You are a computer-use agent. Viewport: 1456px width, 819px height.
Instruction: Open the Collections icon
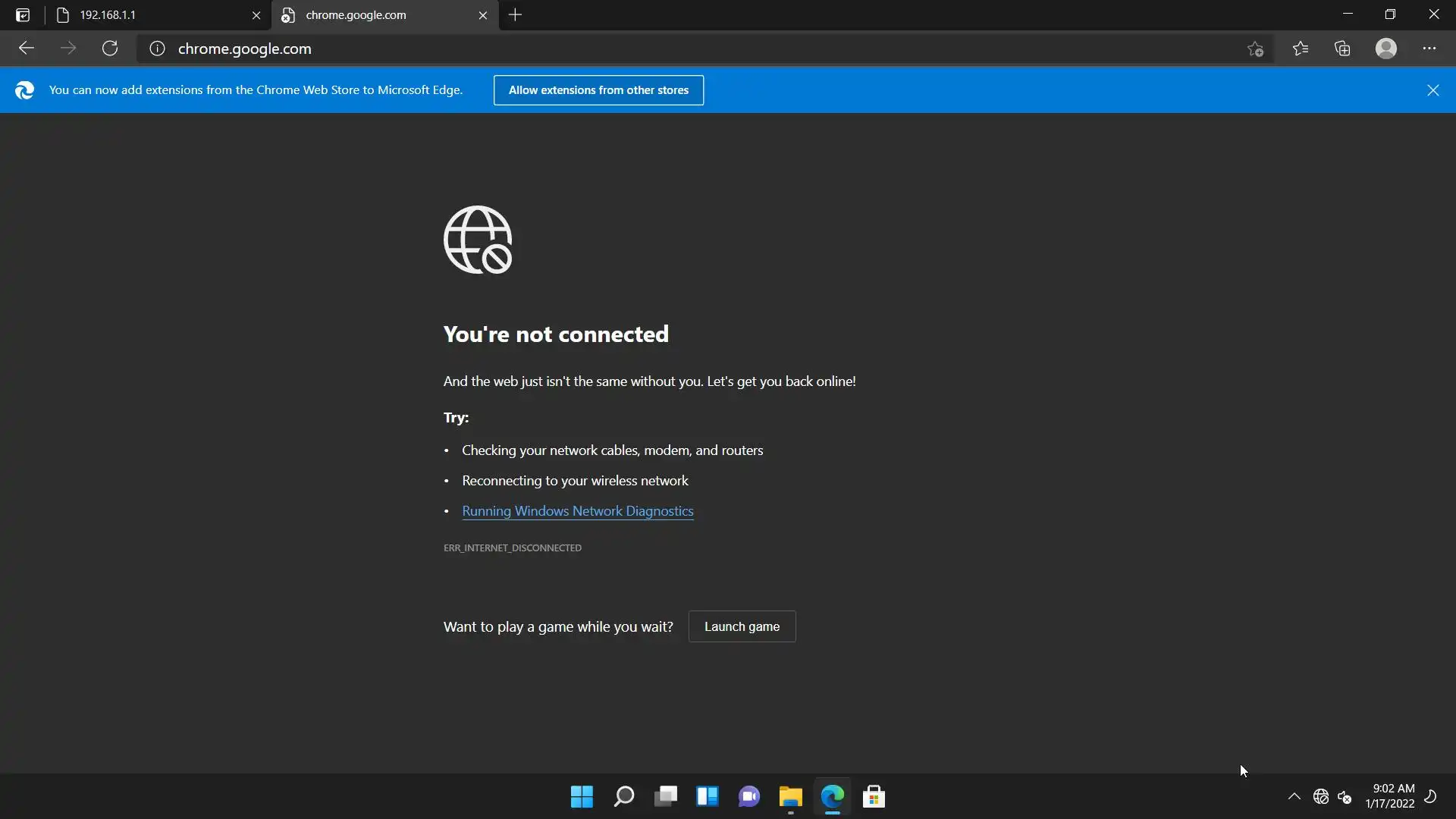coord(1343,49)
